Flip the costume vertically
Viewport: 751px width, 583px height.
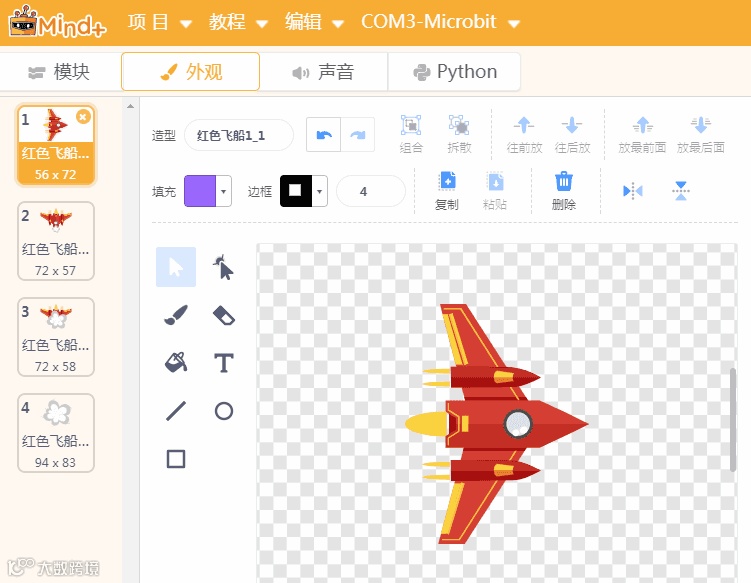(681, 191)
